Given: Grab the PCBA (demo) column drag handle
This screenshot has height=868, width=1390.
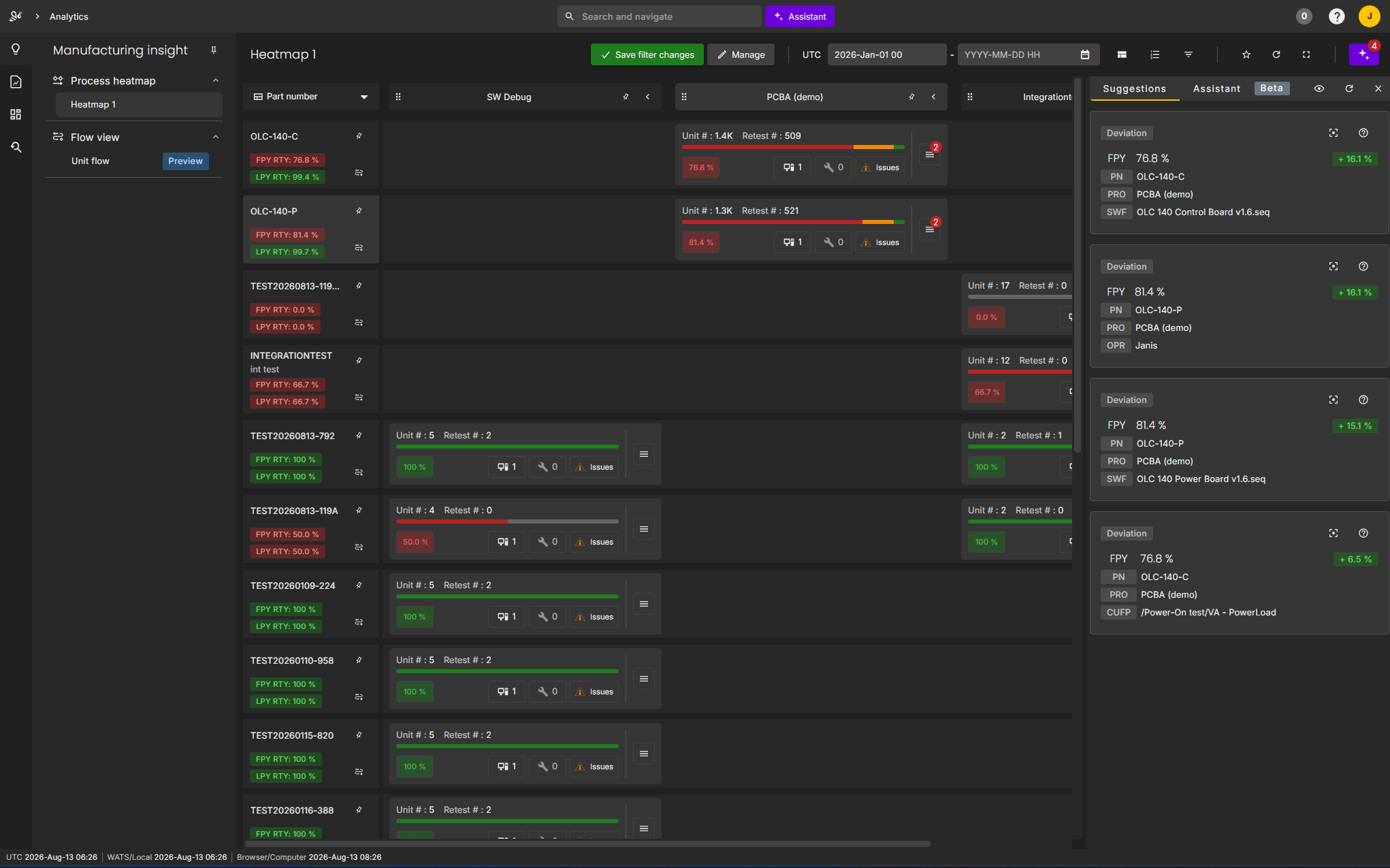Looking at the screenshot, I should click(x=684, y=97).
